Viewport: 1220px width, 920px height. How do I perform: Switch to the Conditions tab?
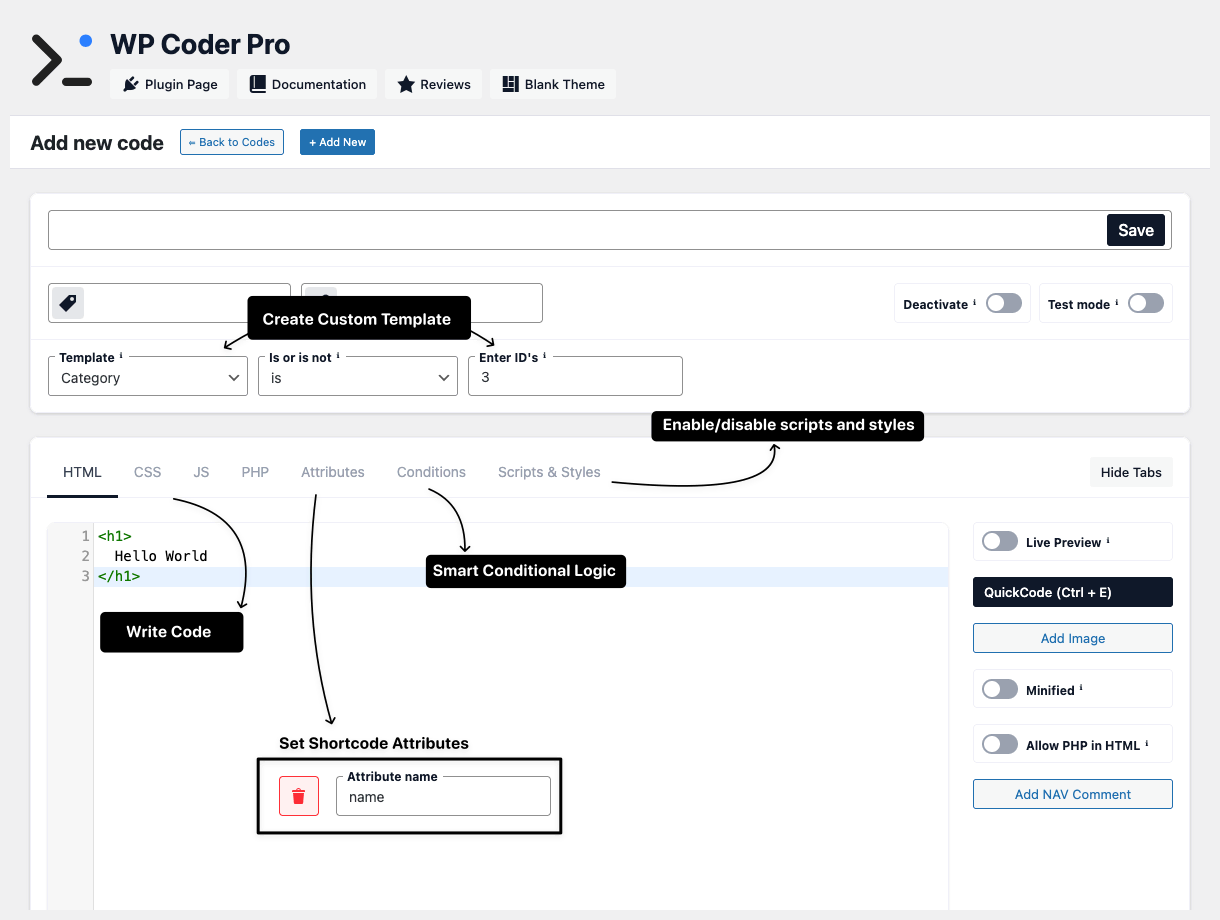[x=431, y=472]
